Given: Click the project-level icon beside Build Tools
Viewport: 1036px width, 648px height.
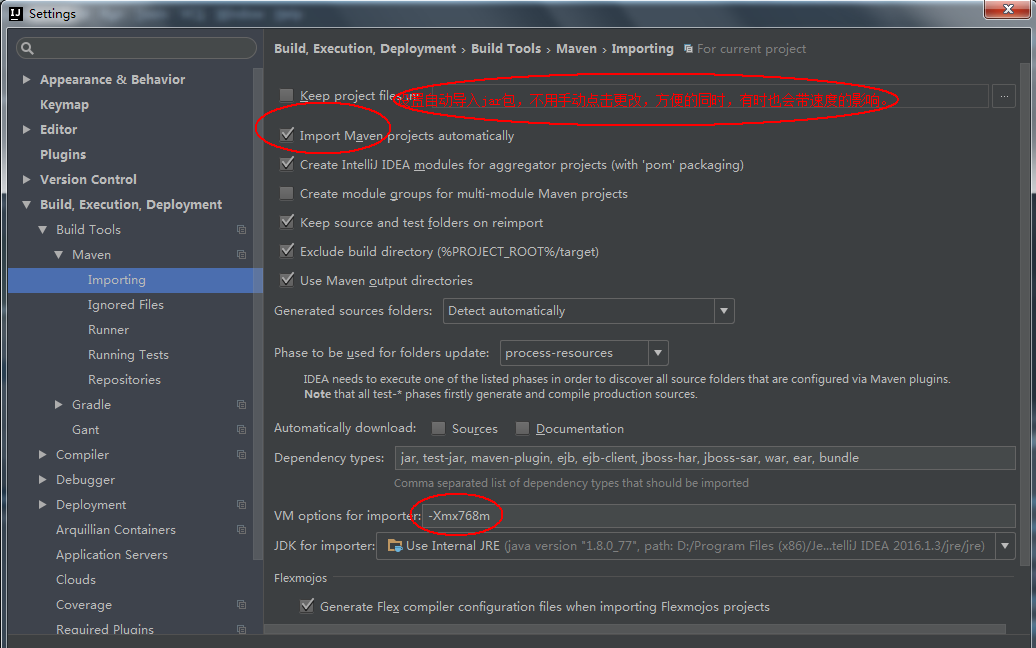Looking at the screenshot, I should [x=241, y=230].
